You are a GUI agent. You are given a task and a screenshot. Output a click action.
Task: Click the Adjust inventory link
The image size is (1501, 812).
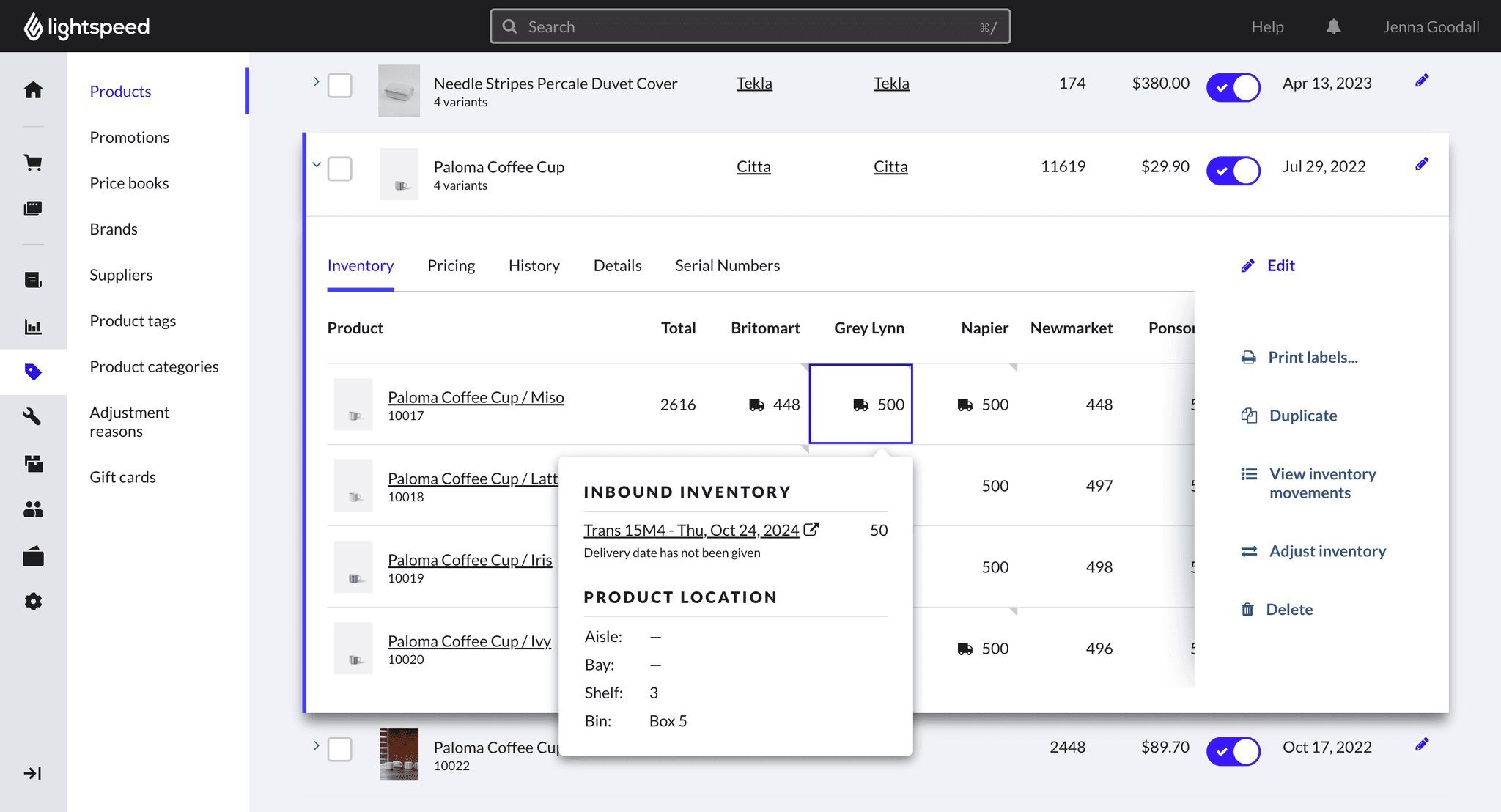tap(1327, 551)
